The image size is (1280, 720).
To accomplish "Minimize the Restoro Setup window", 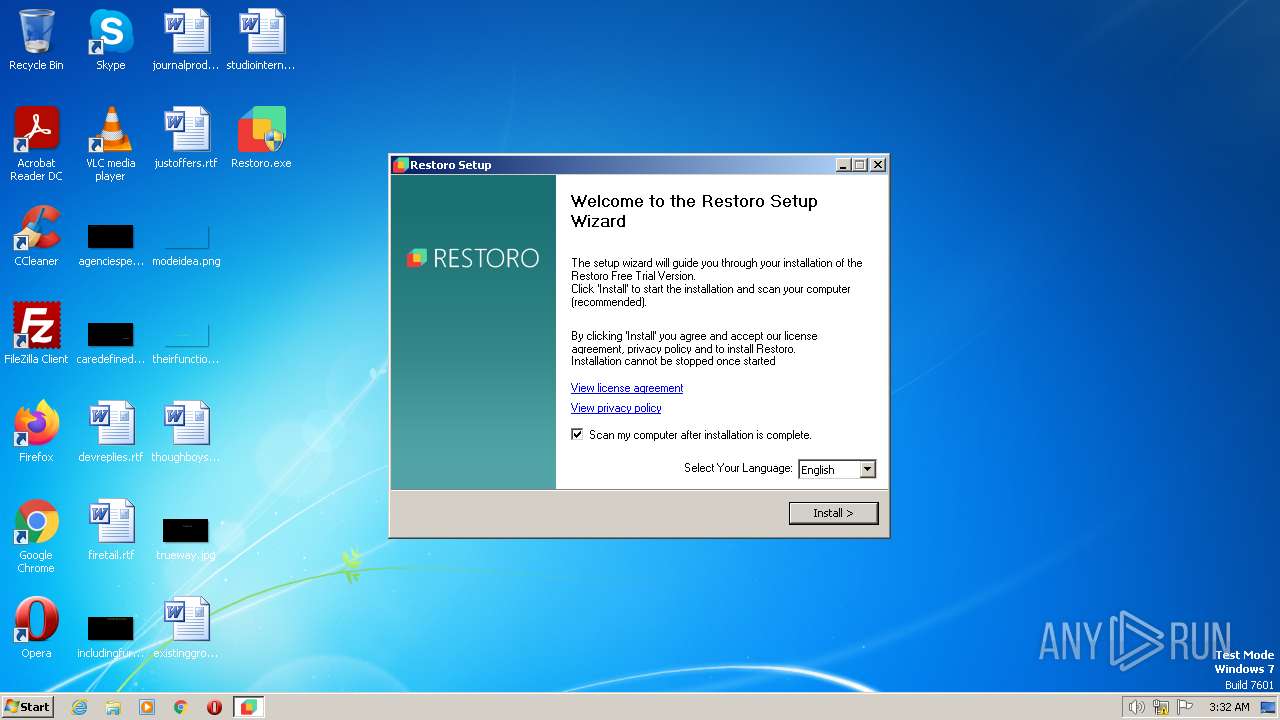I will [x=843, y=165].
